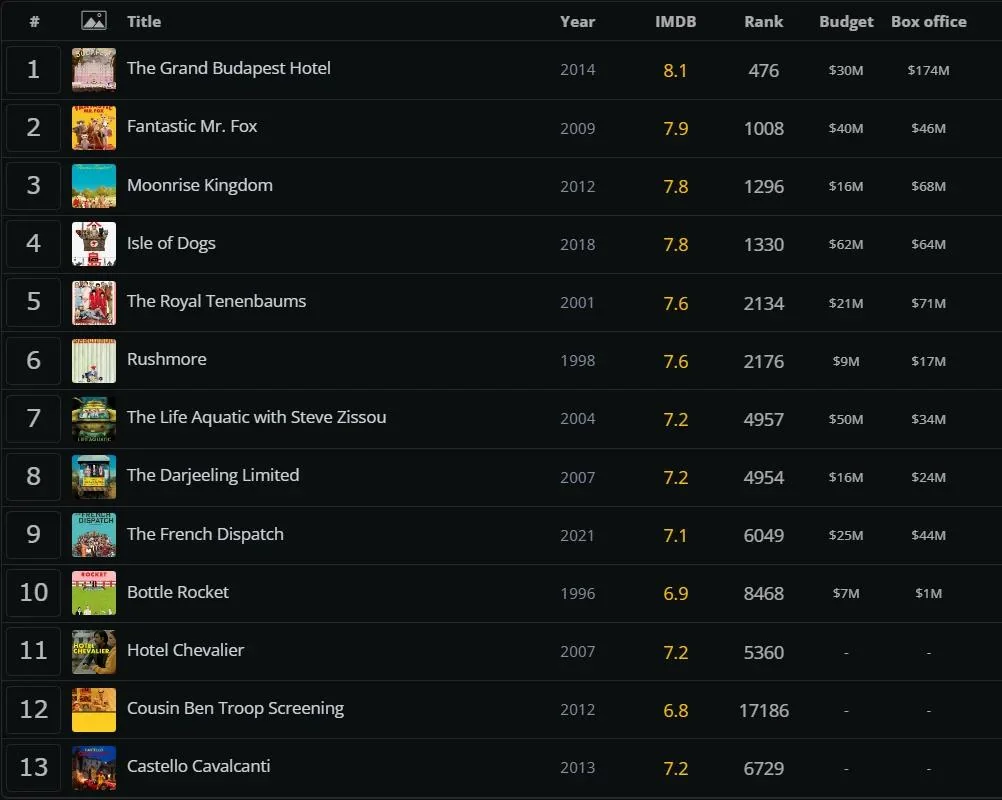
Task: Click the Bottle Rocket poster image
Action: tap(93, 592)
